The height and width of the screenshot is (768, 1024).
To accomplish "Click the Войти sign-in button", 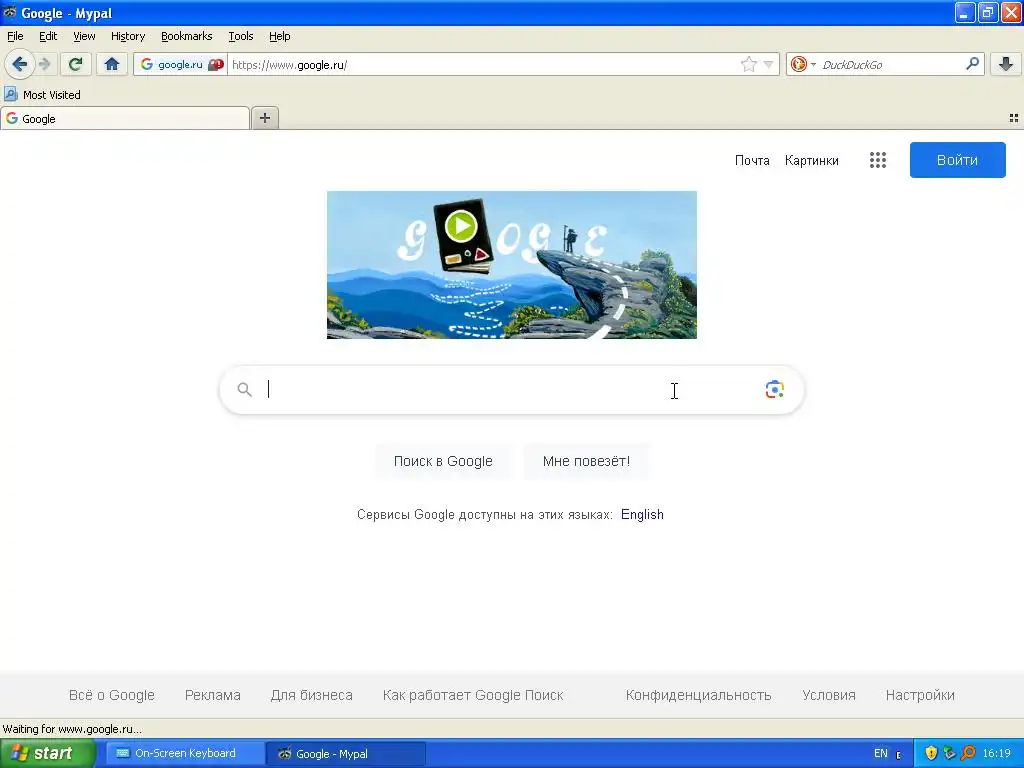I will pos(957,160).
